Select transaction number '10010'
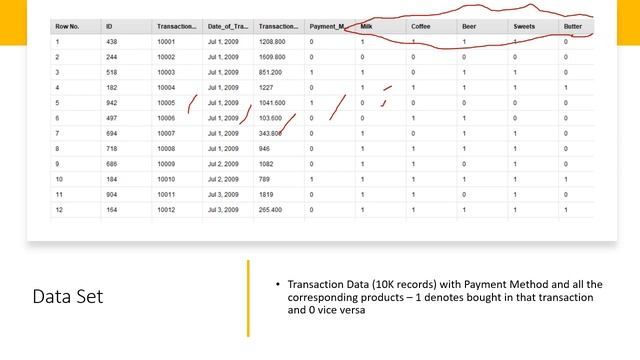Screen dimensions: 640x360 (166, 180)
